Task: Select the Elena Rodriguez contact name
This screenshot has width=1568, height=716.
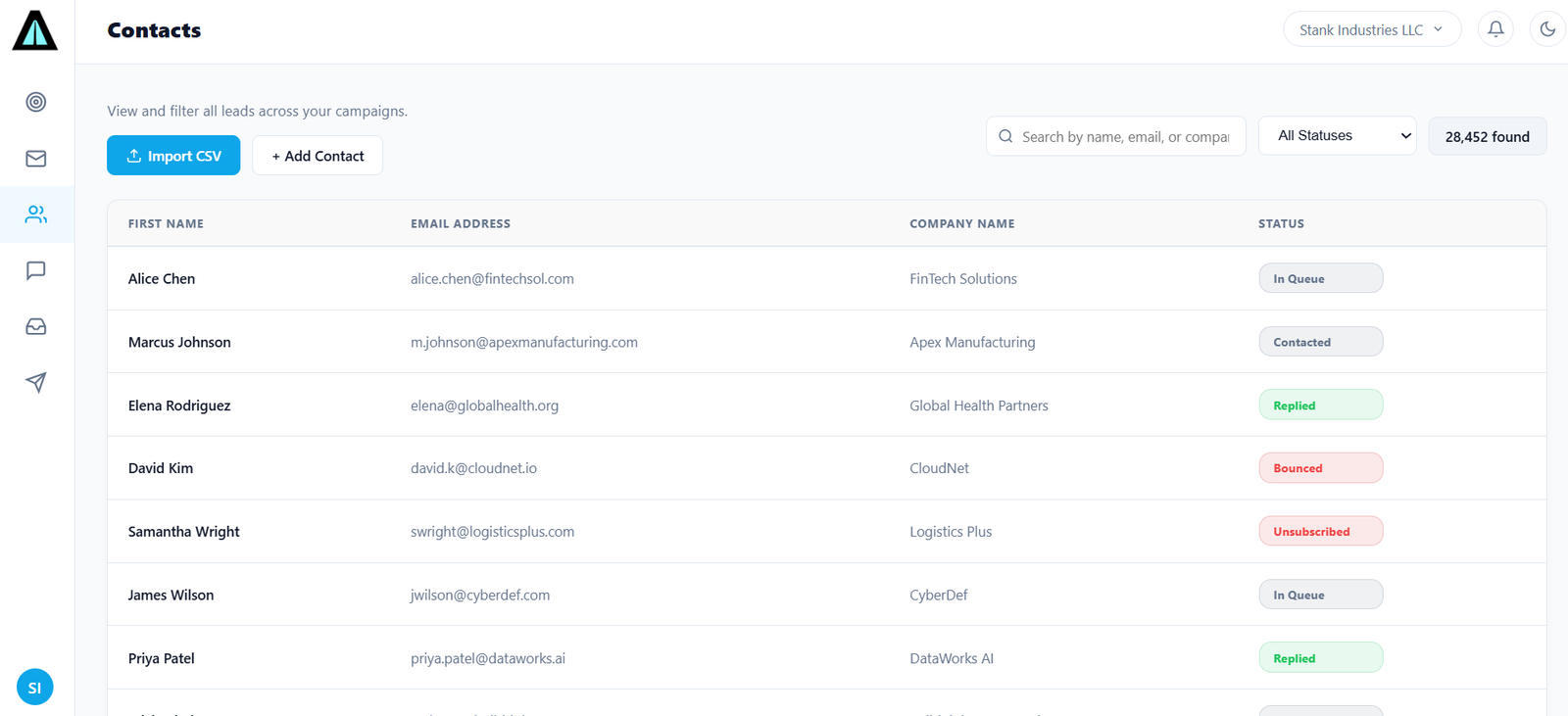Action: coord(179,406)
